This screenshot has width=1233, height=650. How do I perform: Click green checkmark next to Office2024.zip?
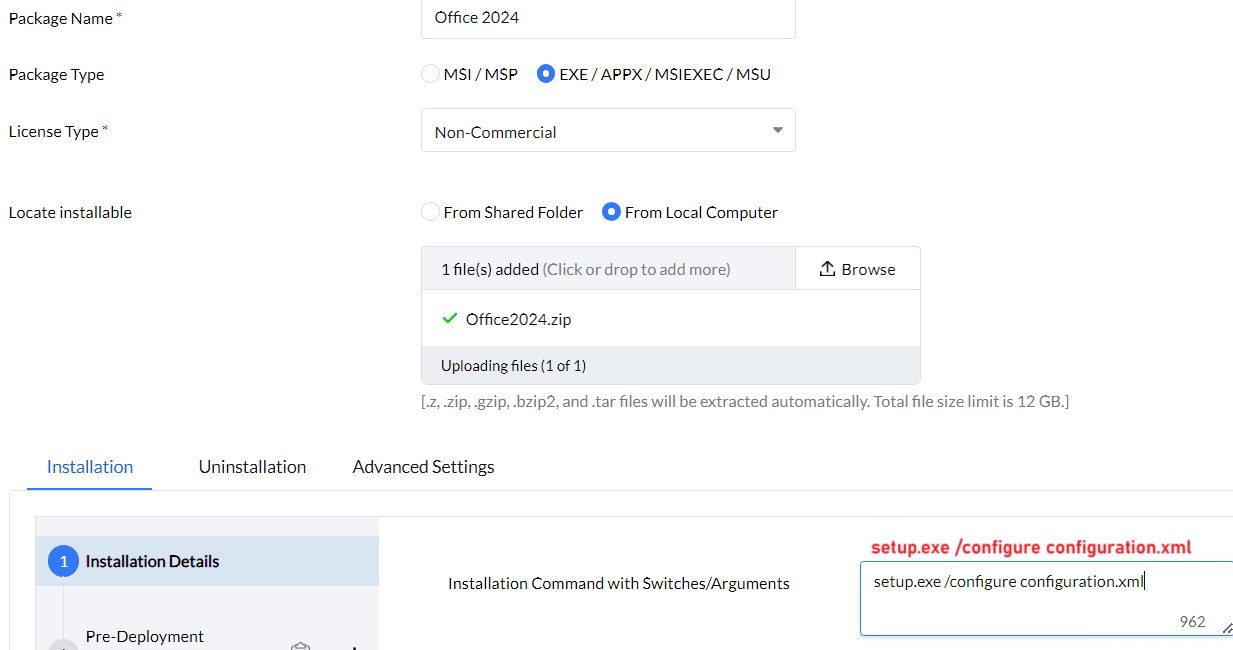point(450,319)
